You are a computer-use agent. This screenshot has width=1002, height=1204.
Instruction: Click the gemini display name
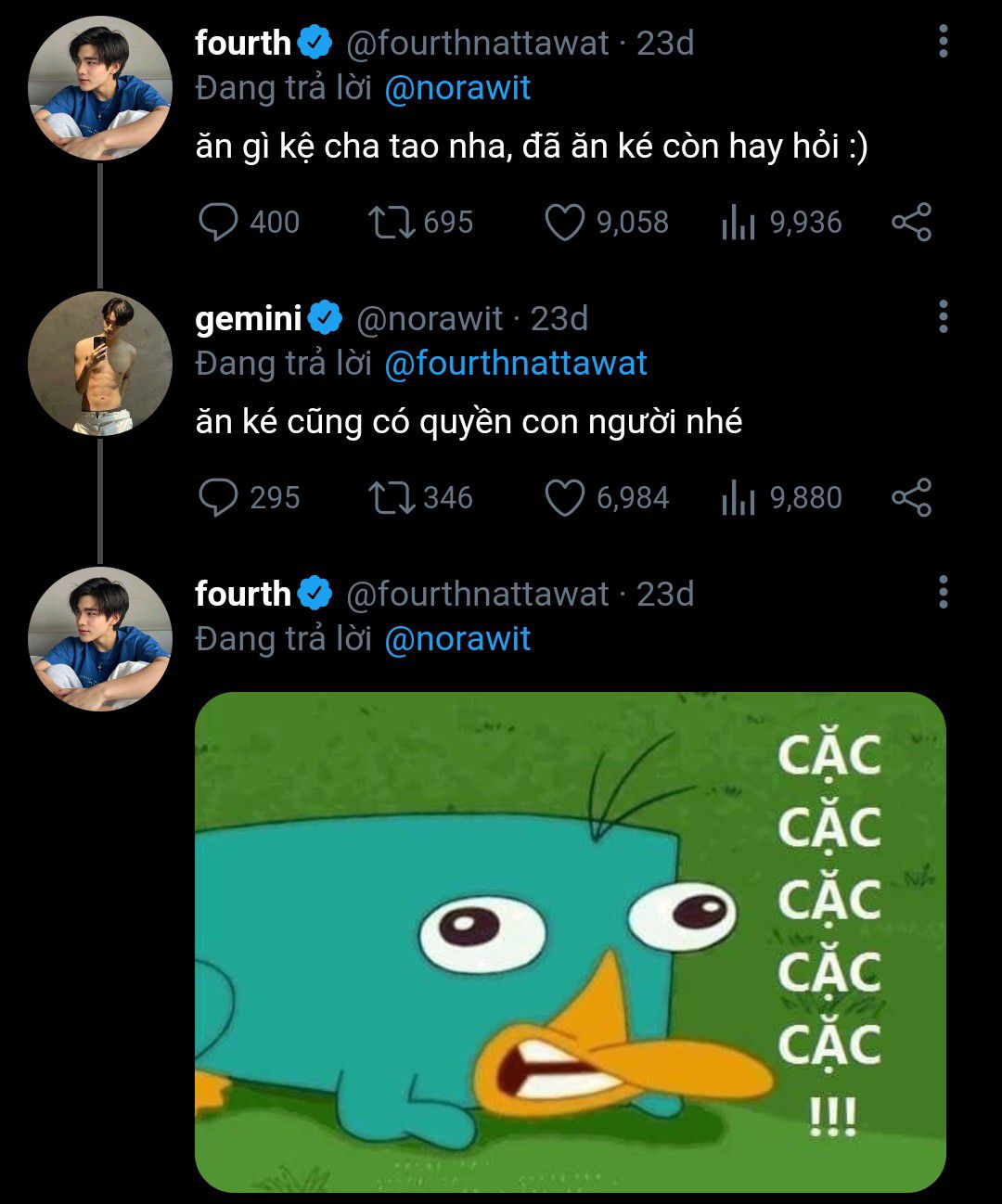(x=249, y=318)
